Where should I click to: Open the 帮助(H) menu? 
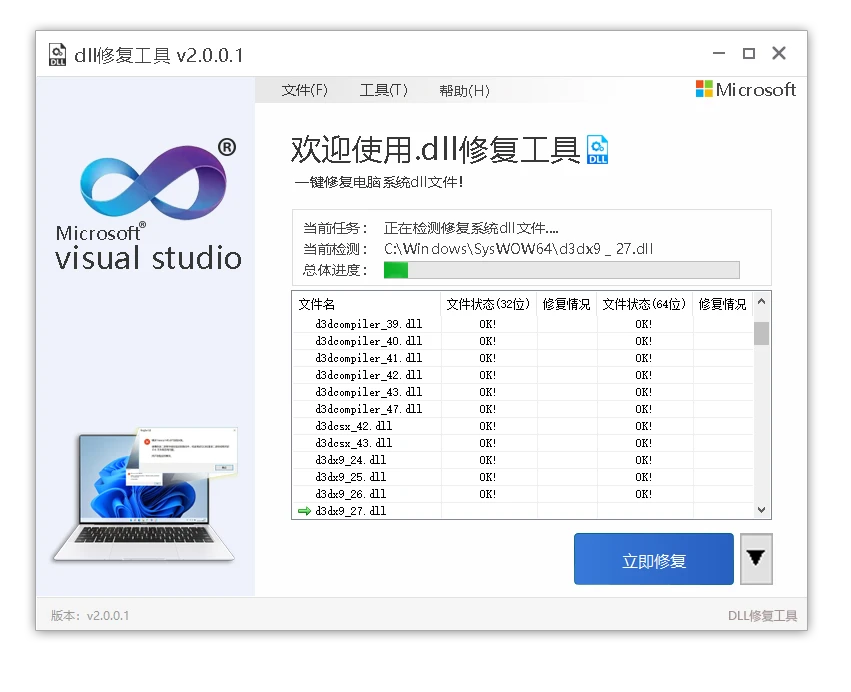pyautogui.click(x=465, y=91)
